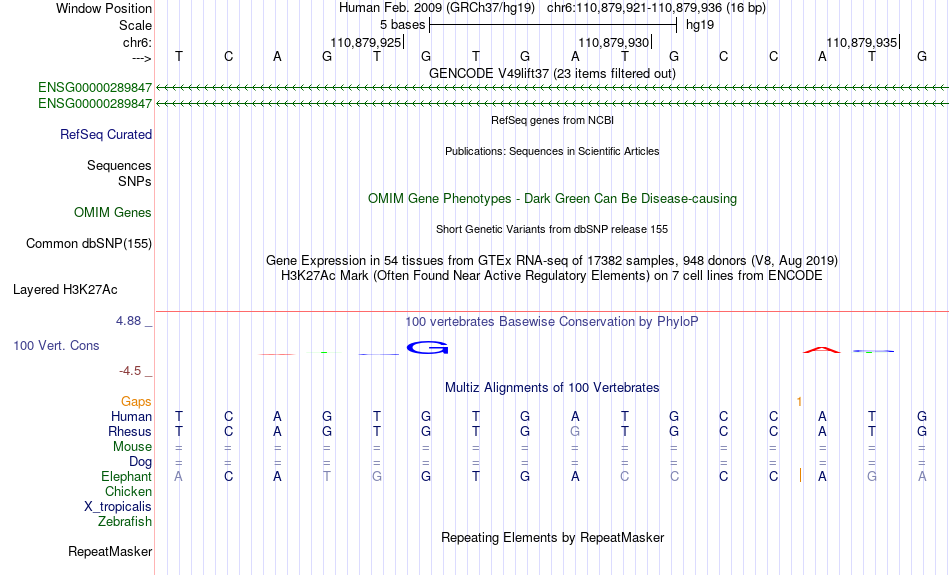Image resolution: width=950 pixels, height=575 pixels.
Task: Select the Rhesus species label
Action: pyautogui.click(x=130, y=431)
